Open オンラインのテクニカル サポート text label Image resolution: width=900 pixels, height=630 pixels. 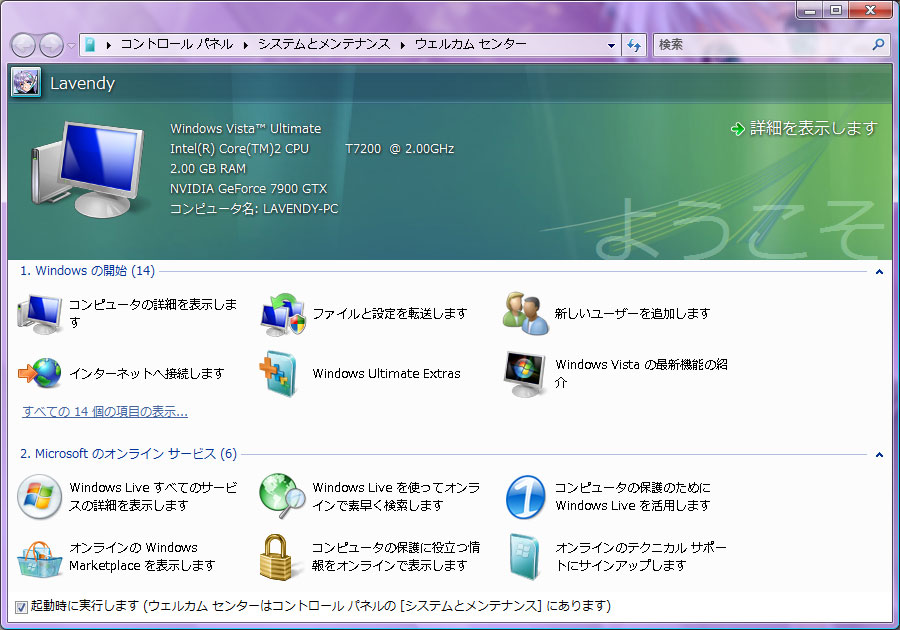(641, 557)
